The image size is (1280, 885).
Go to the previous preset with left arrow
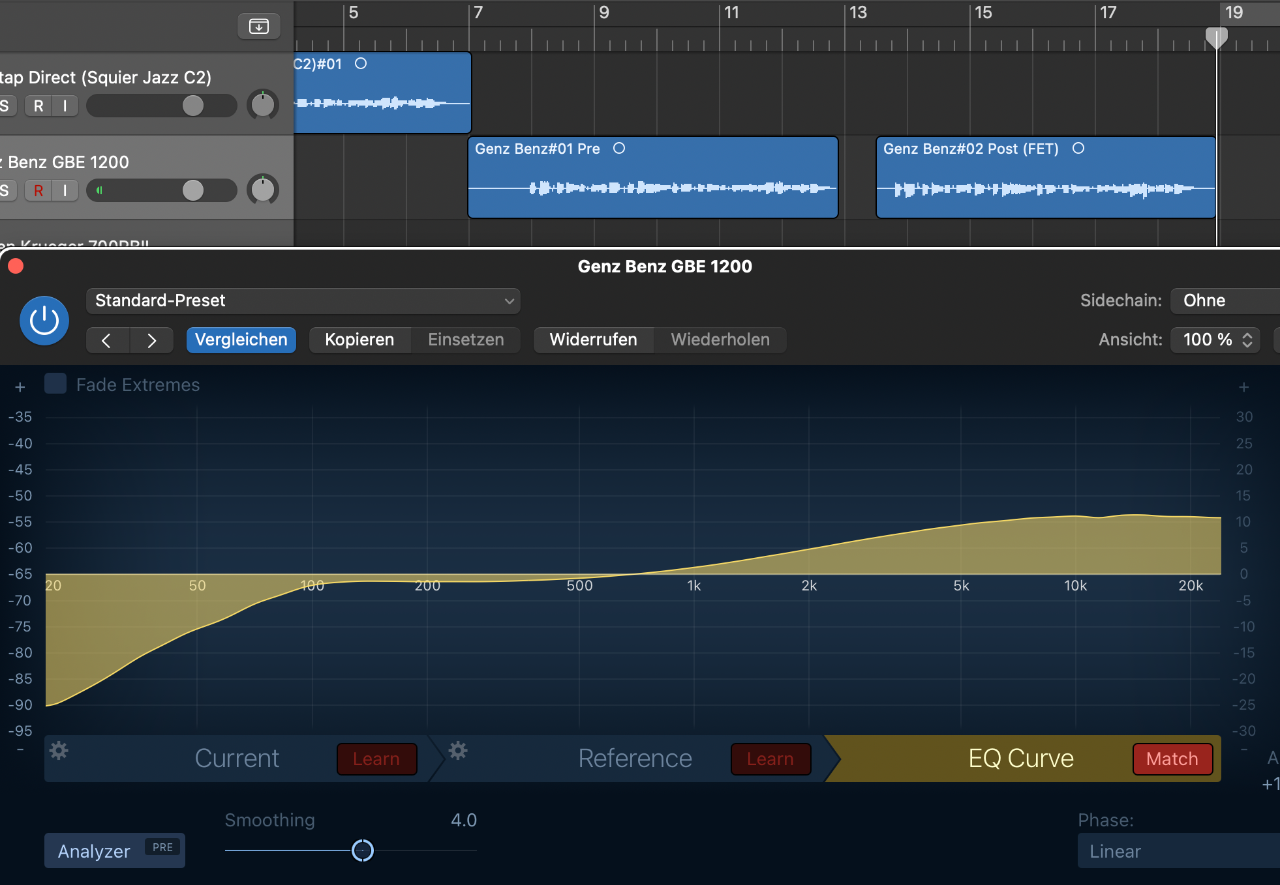[x=107, y=340]
